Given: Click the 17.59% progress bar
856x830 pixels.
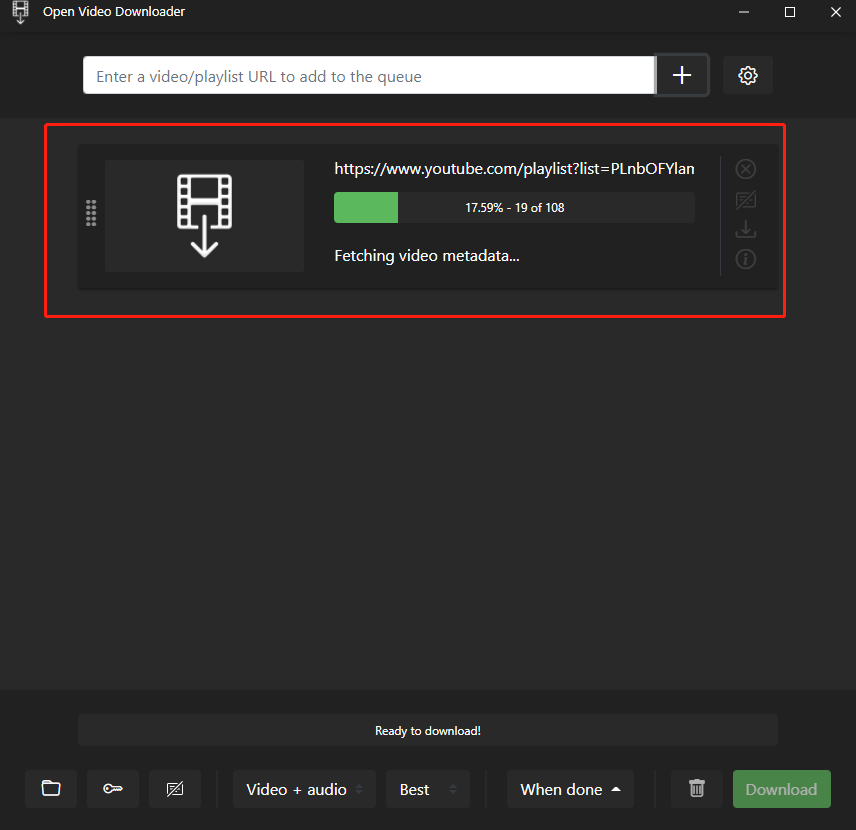Looking at the screenshot, I should tap(514, 208).
